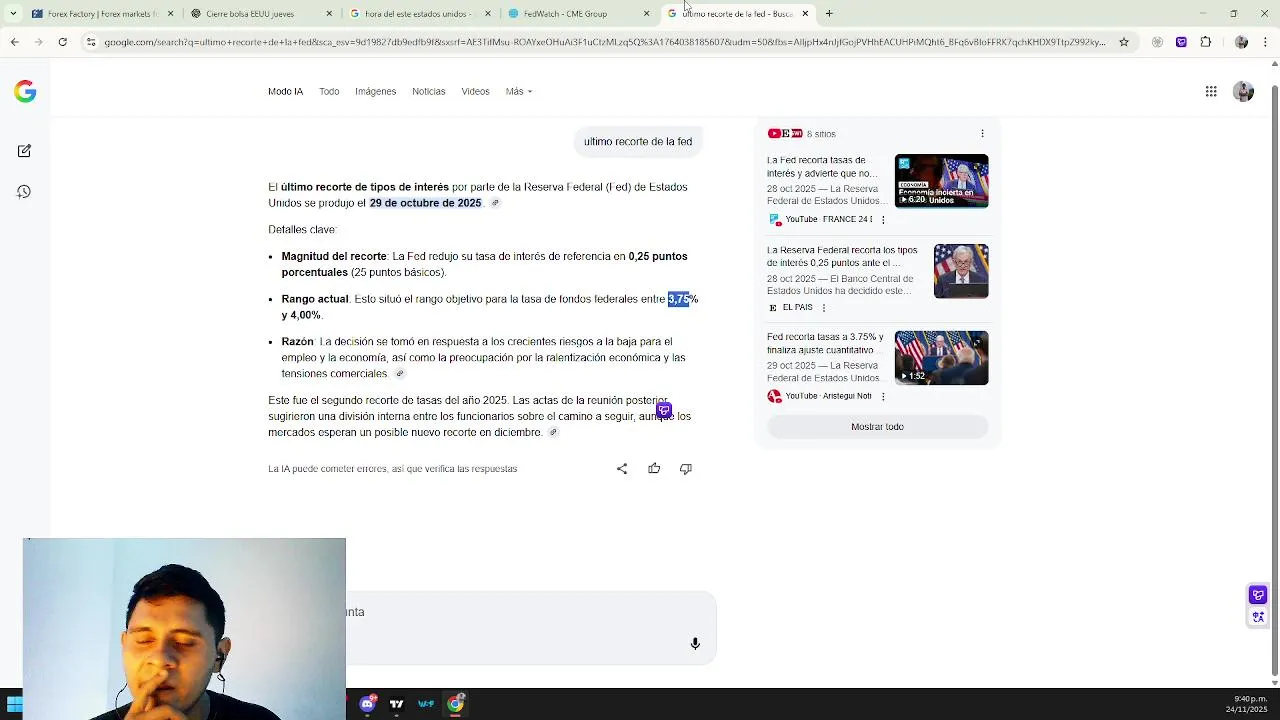Open TradingView from the taskbar
The height and width of the screenshot is (720, 1280).
(396, 704)
